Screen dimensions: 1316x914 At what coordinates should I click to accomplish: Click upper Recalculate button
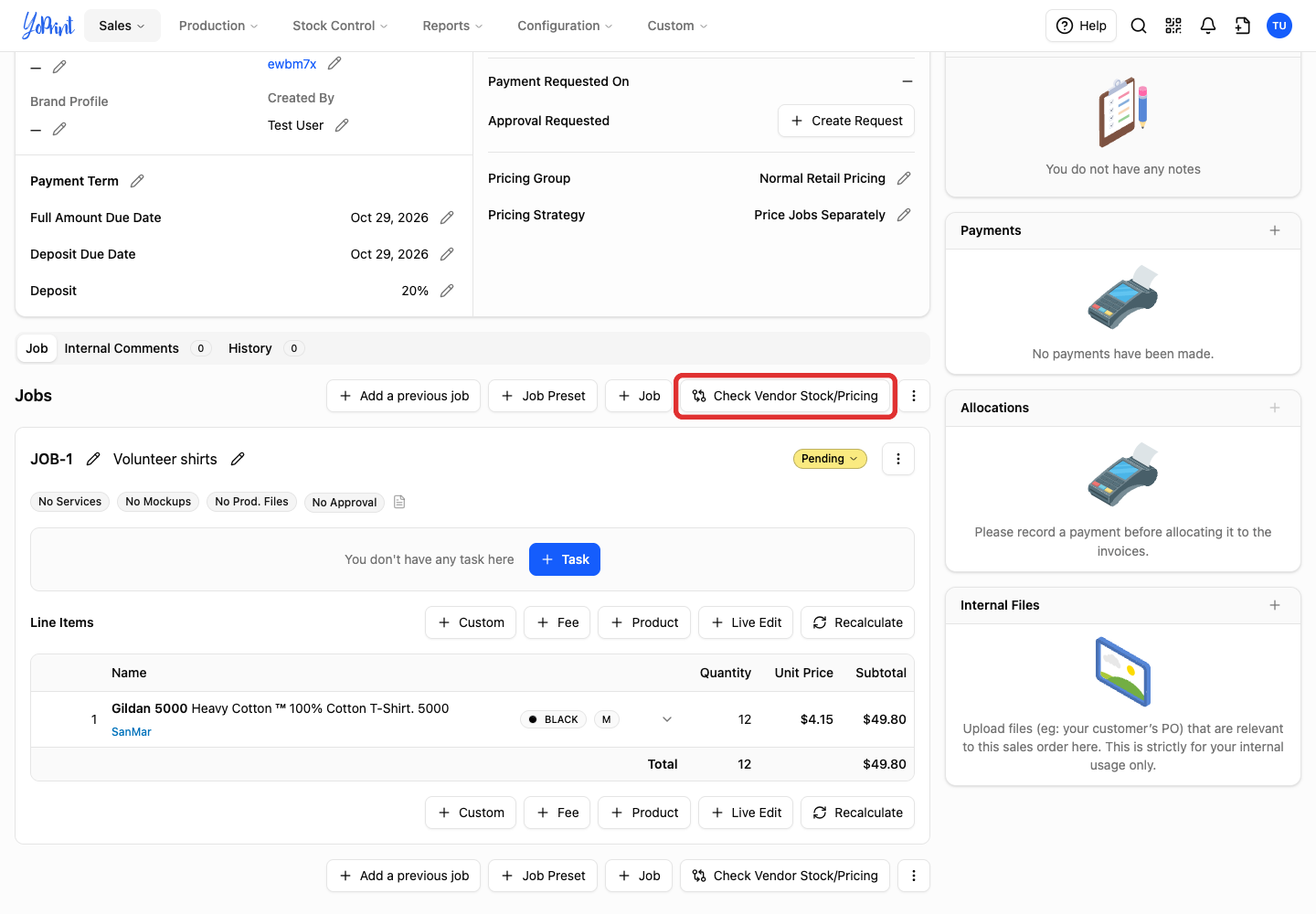(x=857, y=622)
